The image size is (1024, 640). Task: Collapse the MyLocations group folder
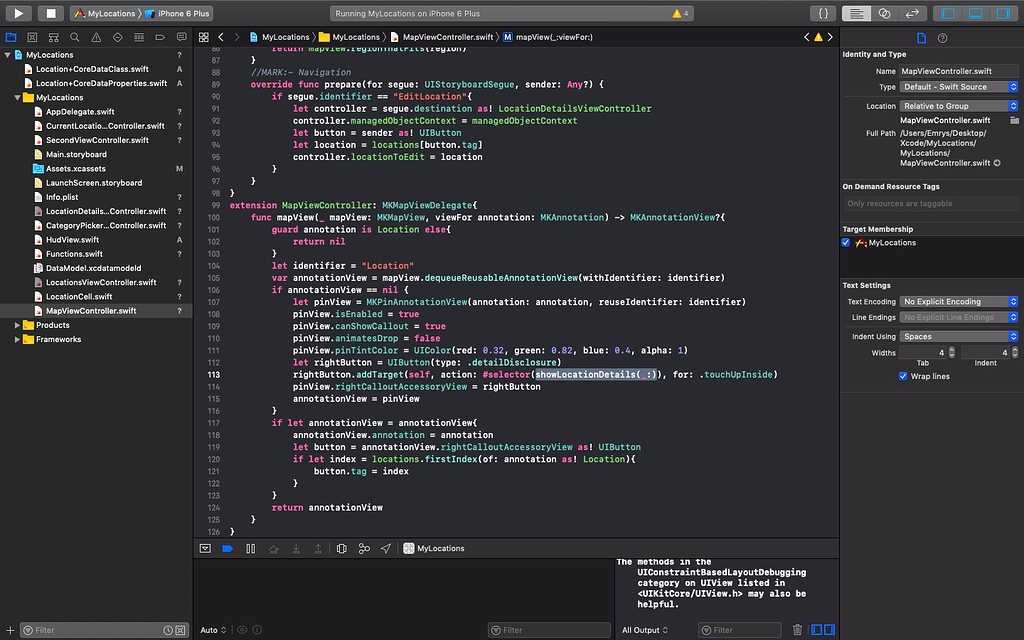click(17, 97)
